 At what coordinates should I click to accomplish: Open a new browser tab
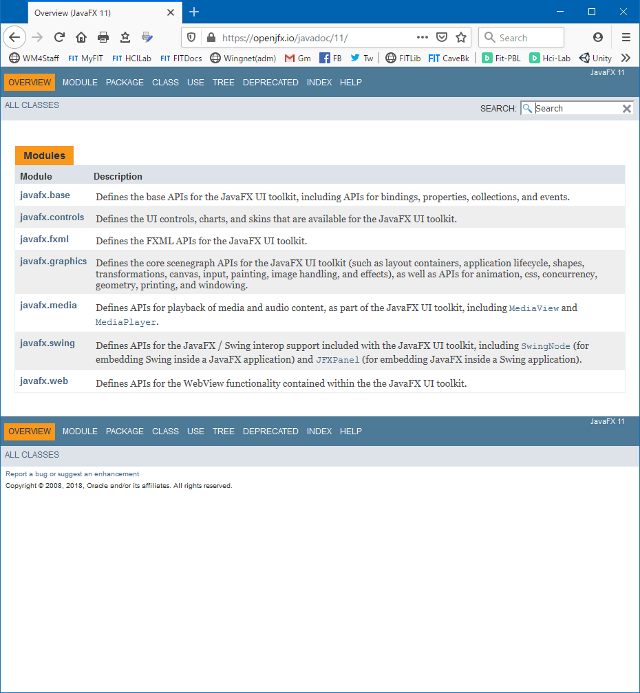click(194, 12)
